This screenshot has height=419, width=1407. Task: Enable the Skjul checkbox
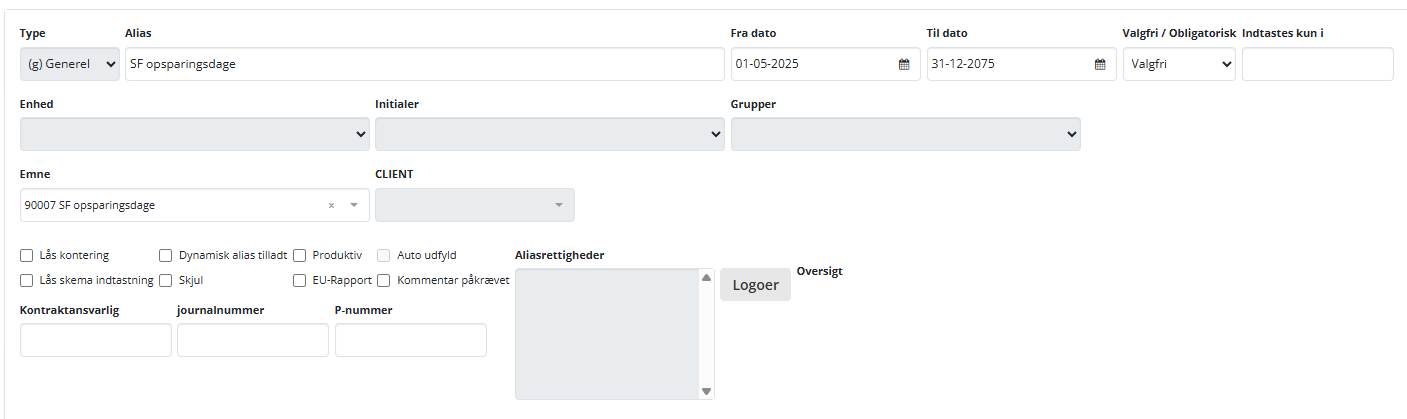[x=166, y=281]
